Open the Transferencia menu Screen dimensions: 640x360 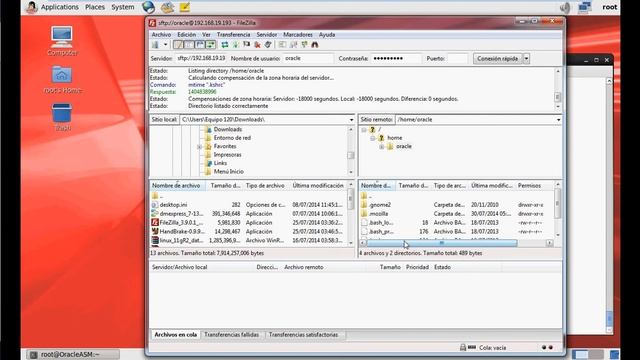[x=233, y=35]
